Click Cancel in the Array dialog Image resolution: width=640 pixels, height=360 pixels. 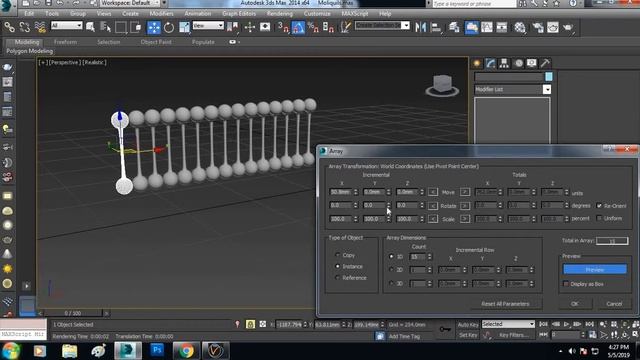coord(614,304)
